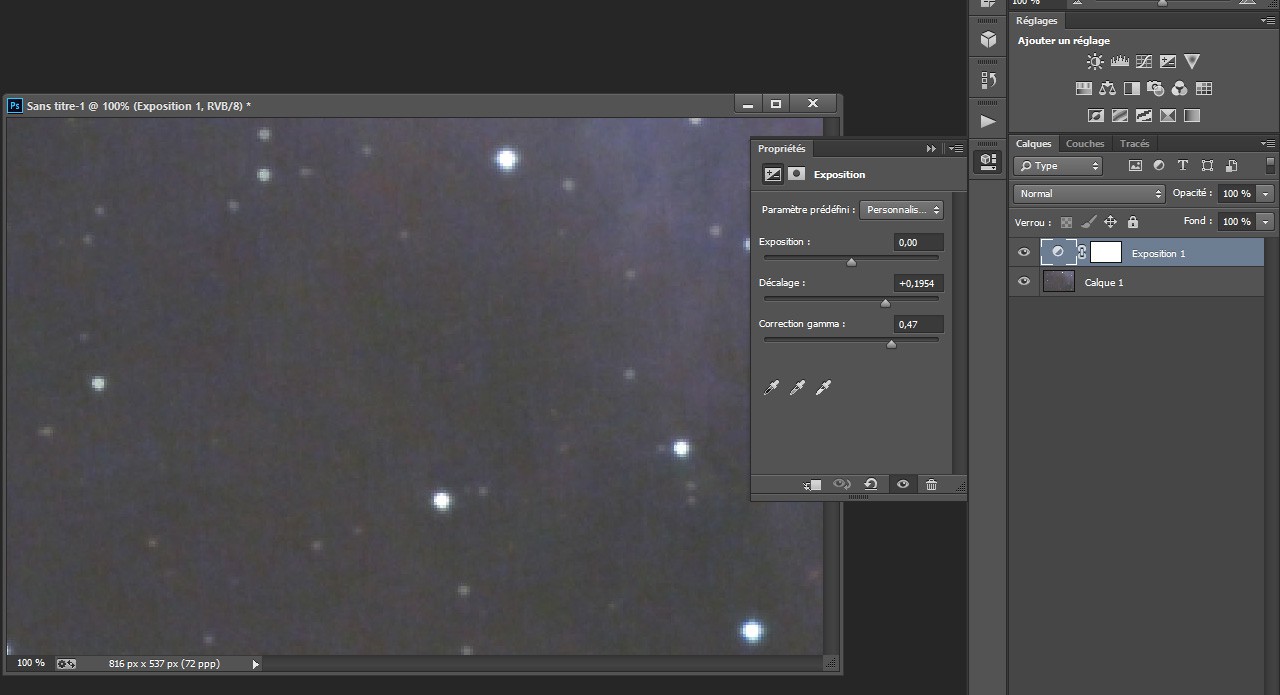This screenshot has width=1280, height=695.
Task: Filter layers by pixel layers
Action: (x=1135, y=166)
